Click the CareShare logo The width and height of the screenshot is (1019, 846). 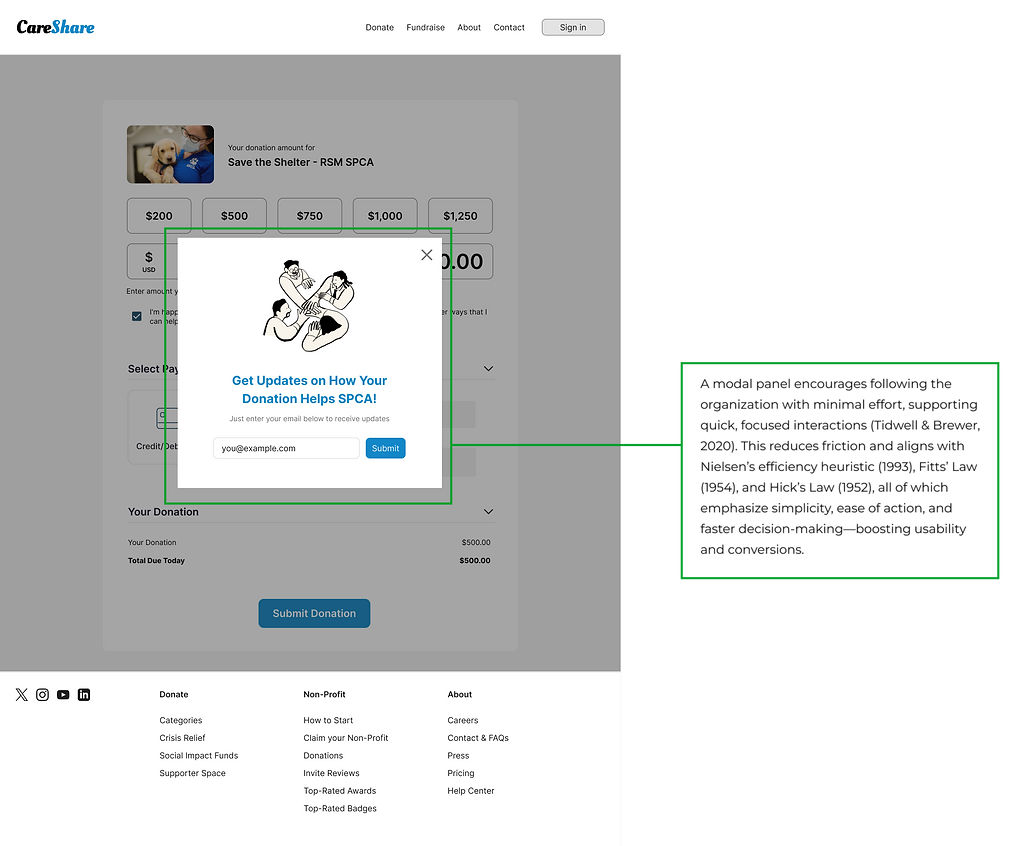tap(55, 27)
